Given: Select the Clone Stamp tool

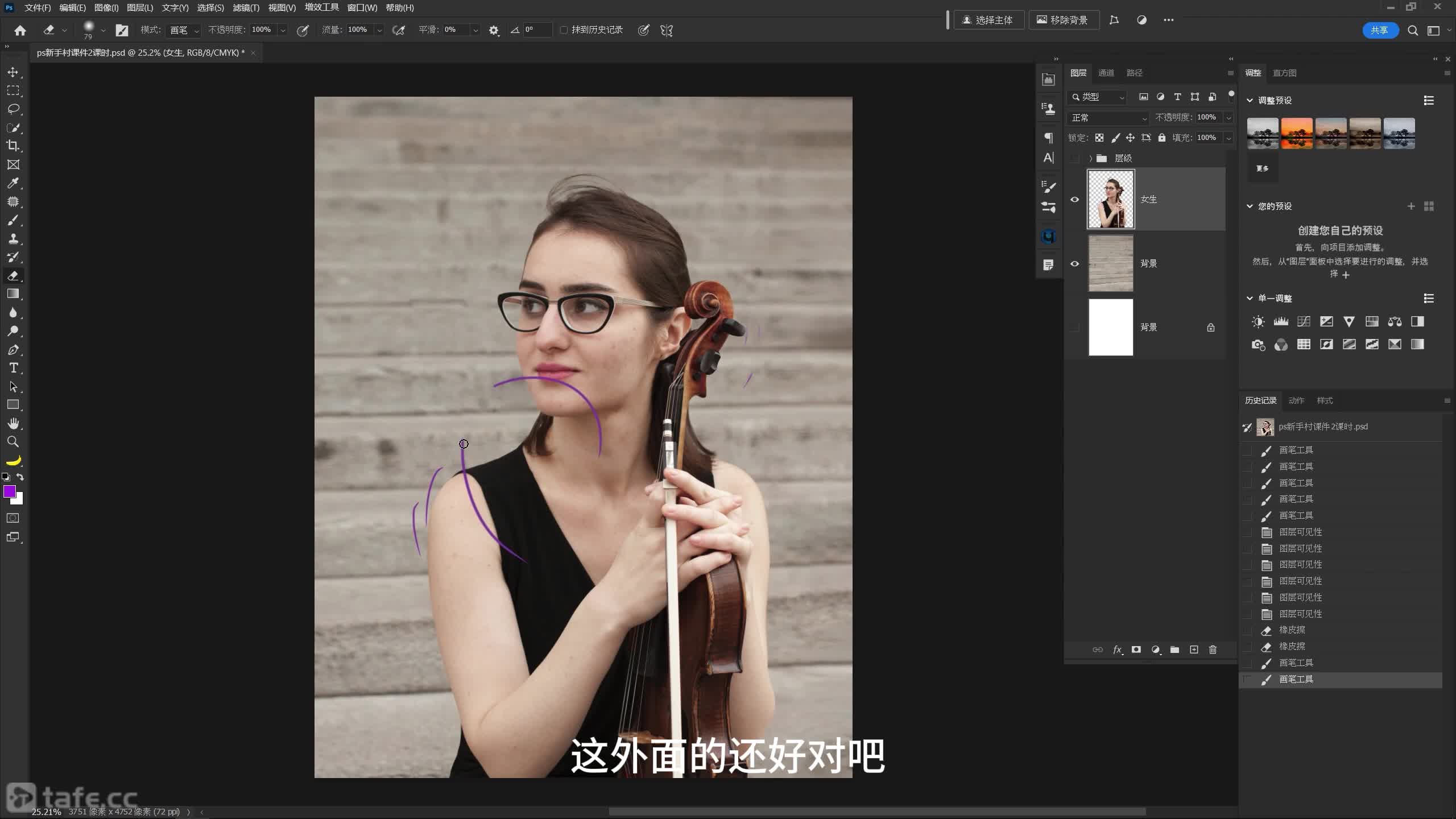Looking at the screenshot, I should click(x=13, y=238).
